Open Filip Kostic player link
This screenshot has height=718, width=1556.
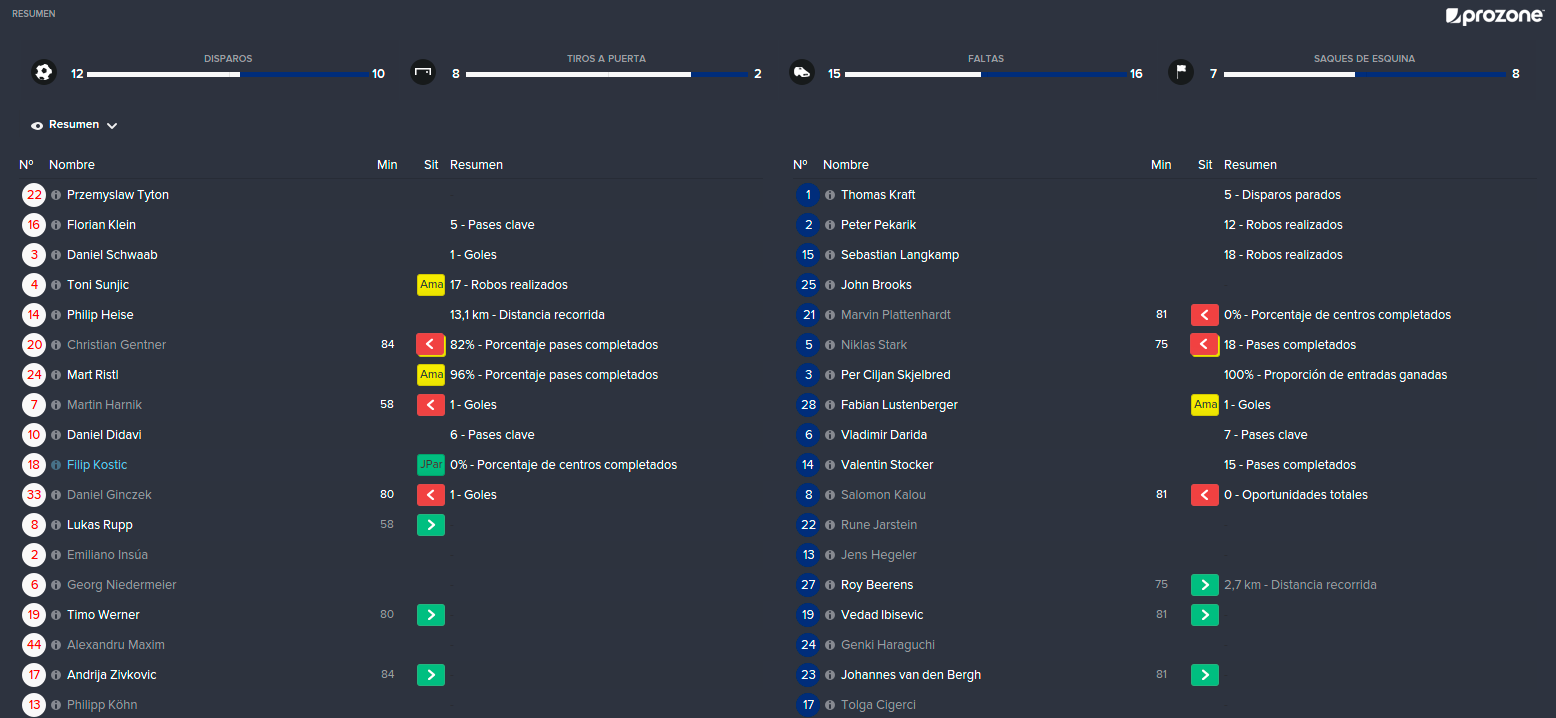(x=97, y=465)
